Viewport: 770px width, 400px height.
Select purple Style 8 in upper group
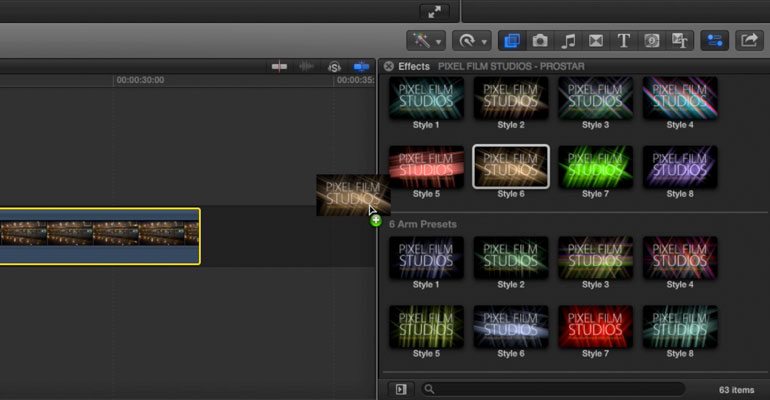[x=680, y=167]
